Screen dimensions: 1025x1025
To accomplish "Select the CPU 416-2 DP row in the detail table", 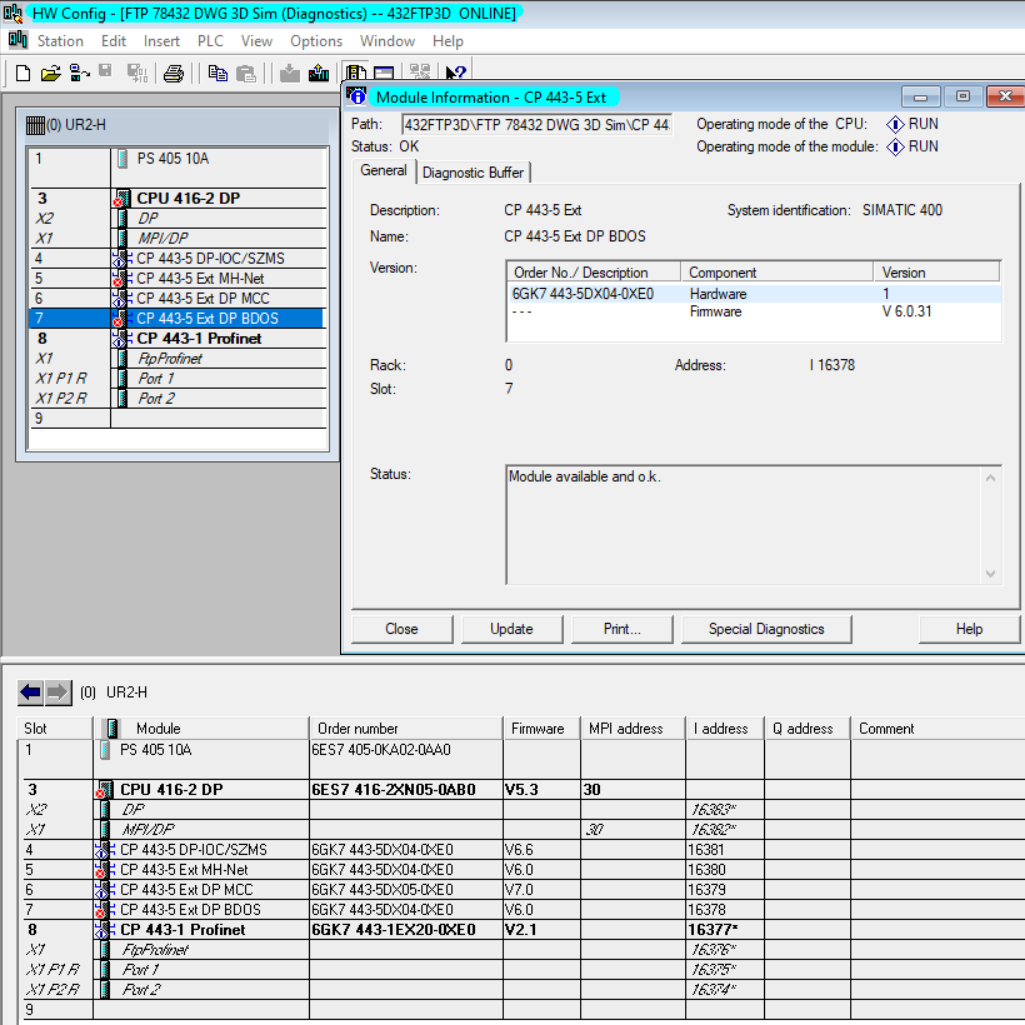I will [x=171, y=789].
